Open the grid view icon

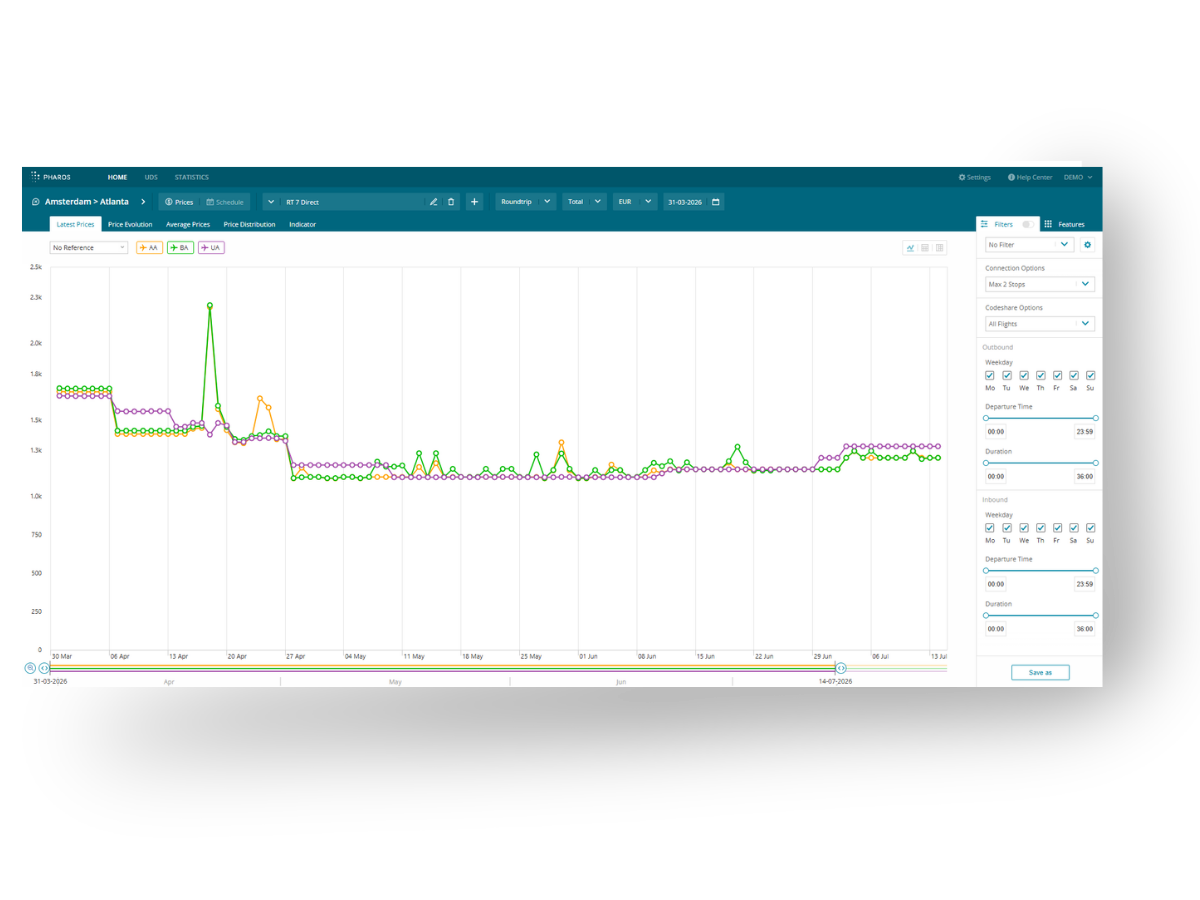click(940, 248)
